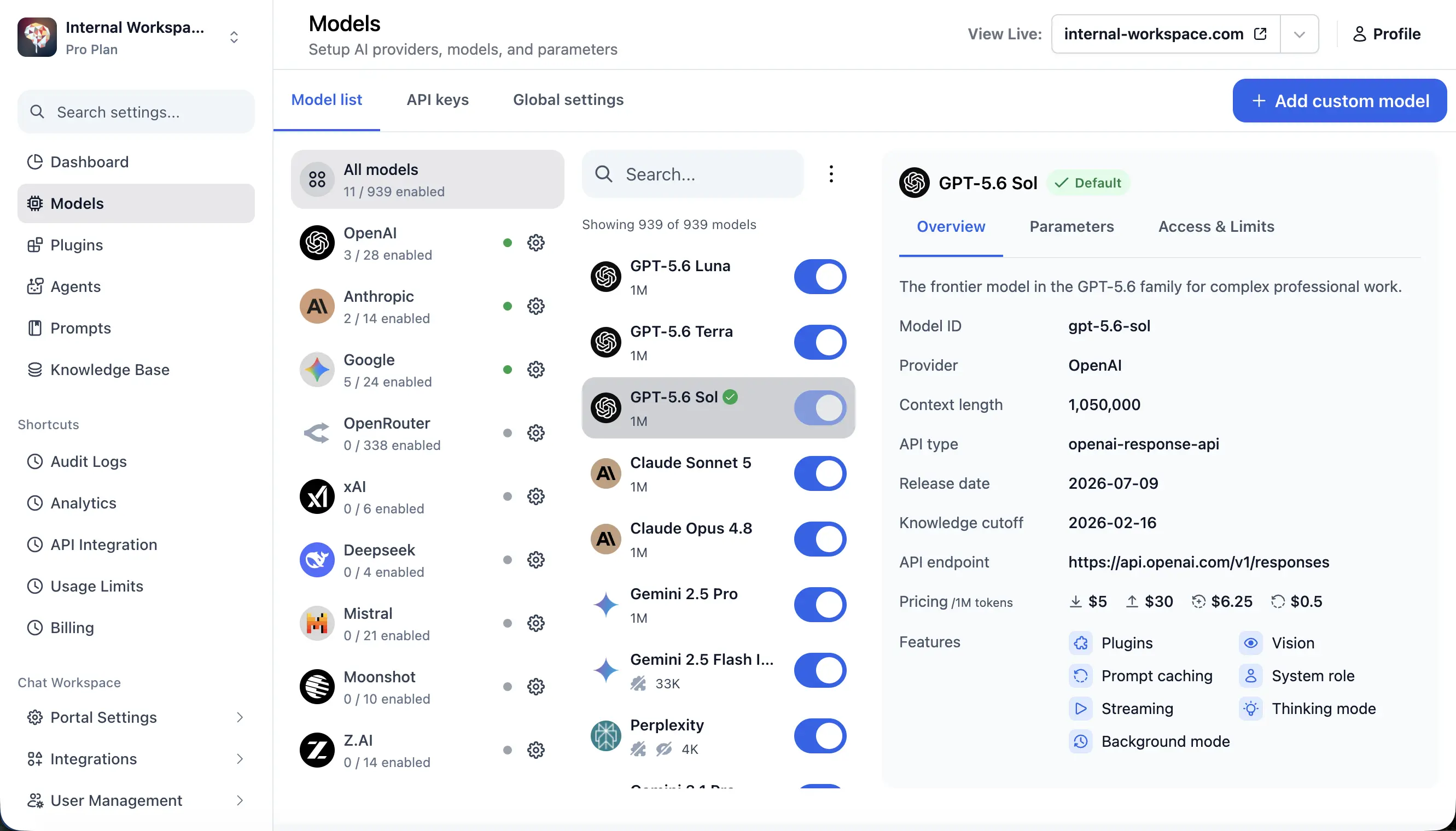This screenshot has width=1456, height=831.
Task: Click the Add custom model button
Action: pyautogui.click(x=1339, y=101)
